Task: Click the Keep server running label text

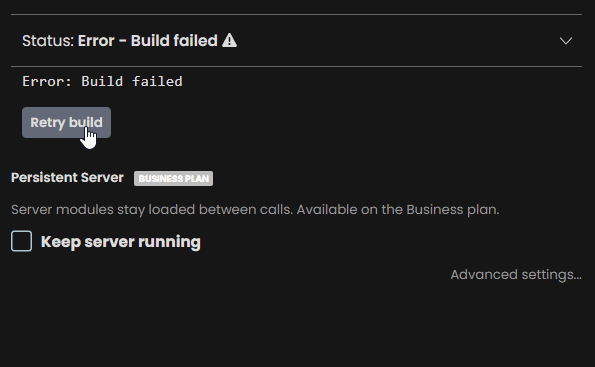Action: [121, 242]
